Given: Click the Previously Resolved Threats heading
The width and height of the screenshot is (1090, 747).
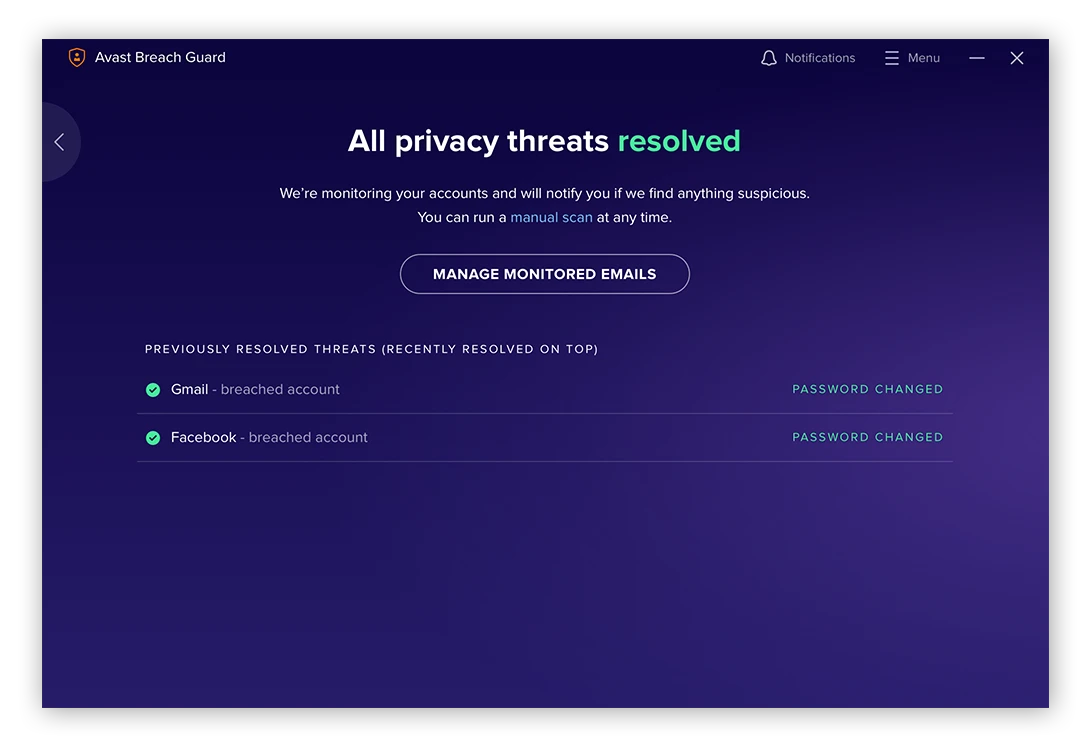Looking at the screenshot, I should coord(371,349).
